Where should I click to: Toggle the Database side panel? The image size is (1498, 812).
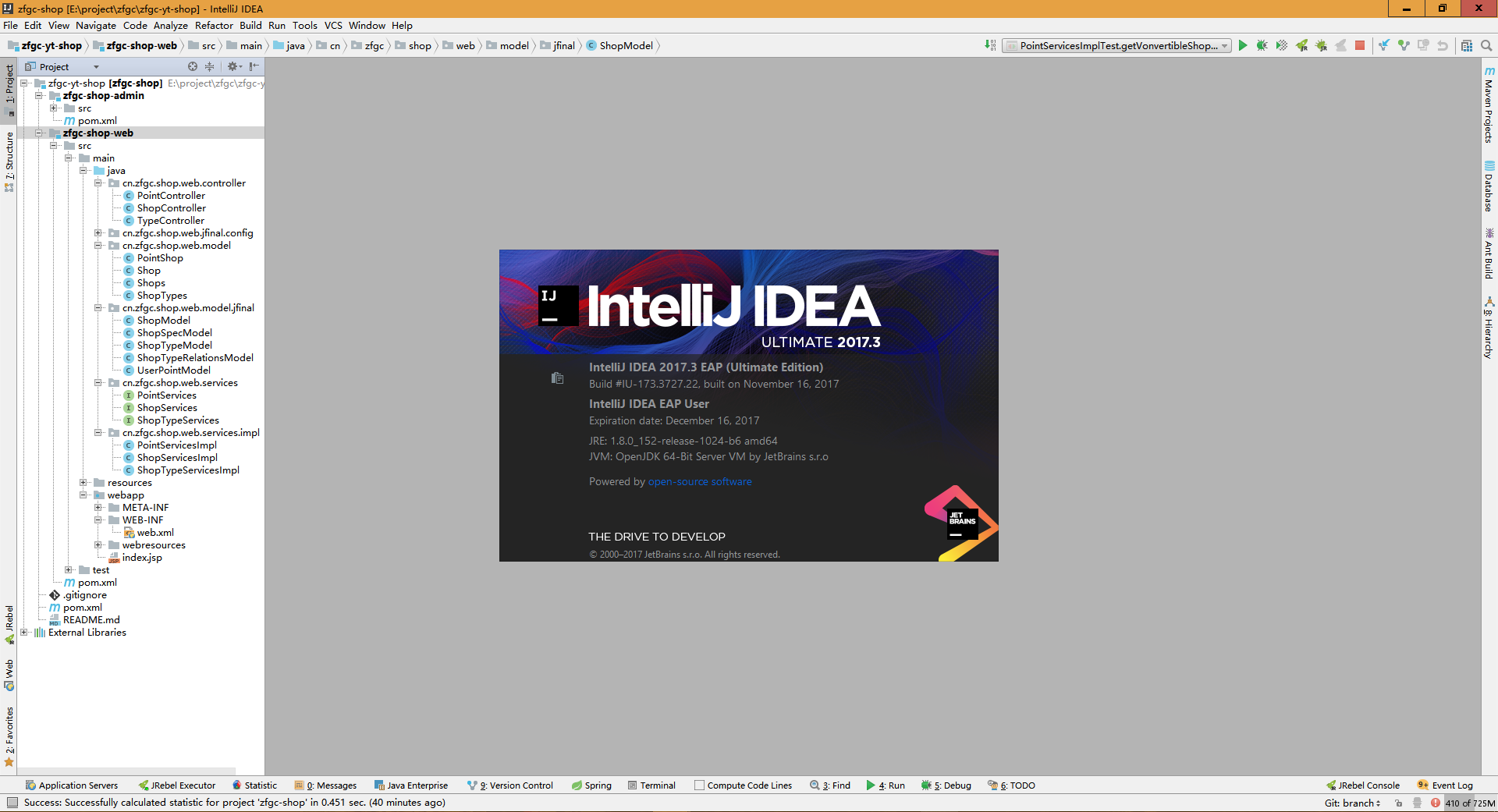1489,186
